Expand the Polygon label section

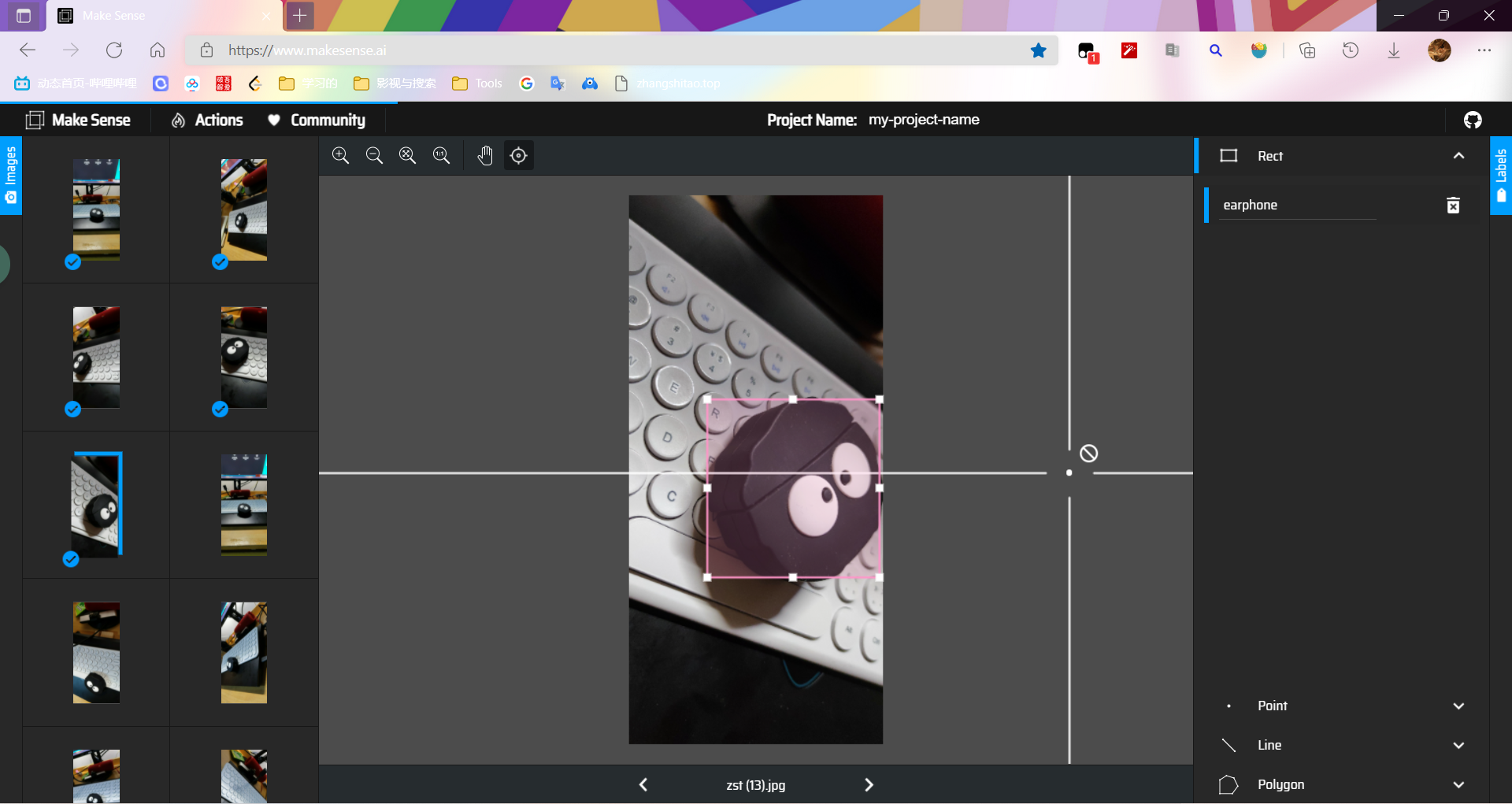1458,784
